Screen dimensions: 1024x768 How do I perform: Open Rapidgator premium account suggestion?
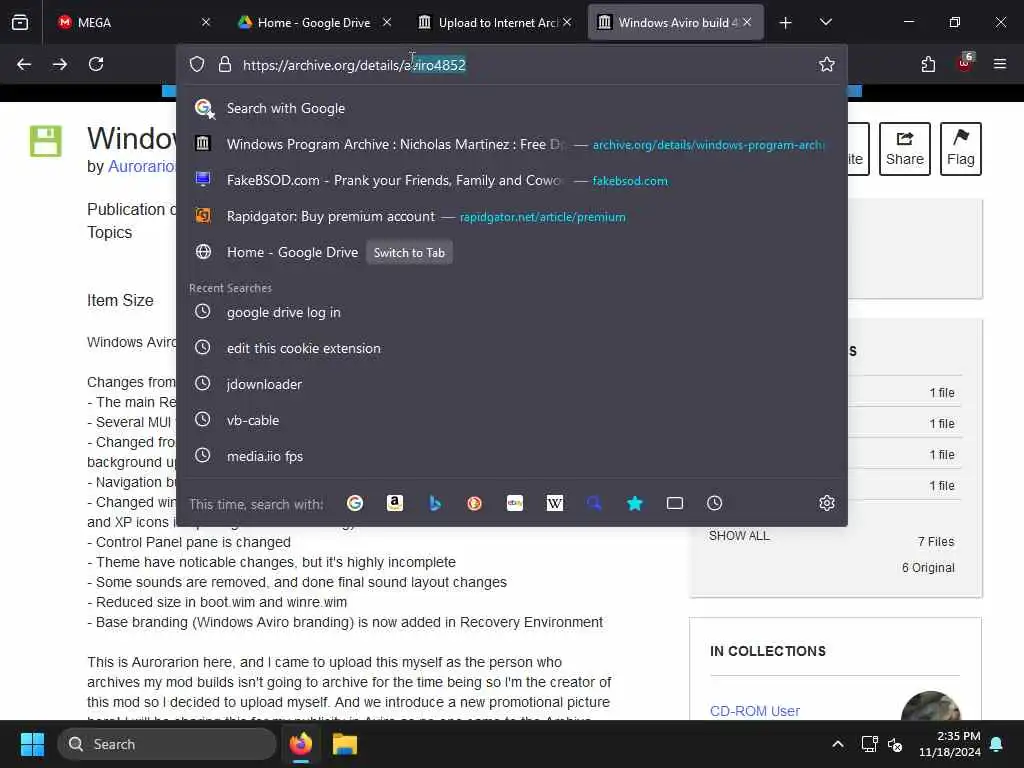tap(512, 216)
